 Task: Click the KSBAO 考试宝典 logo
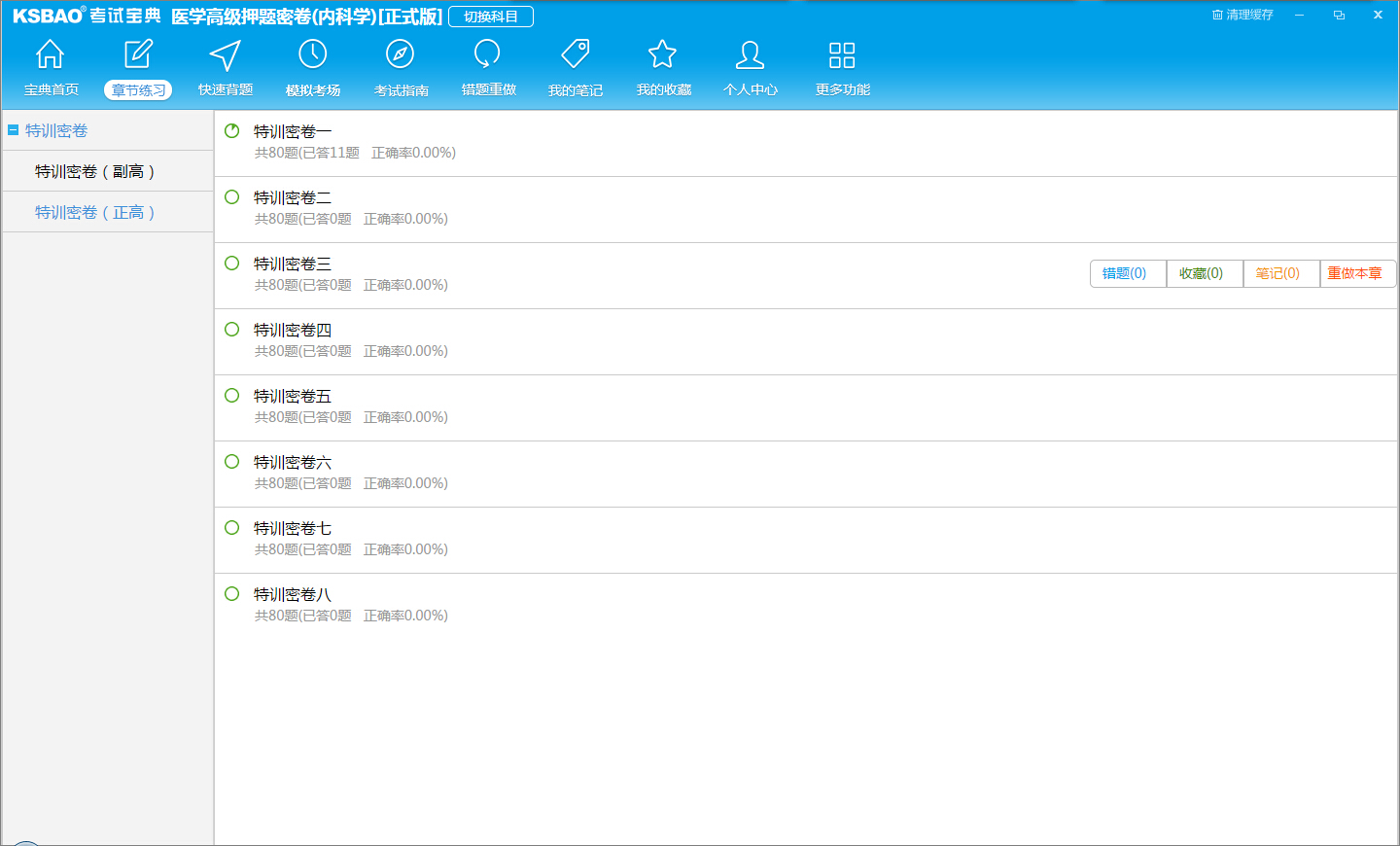point(87,16)
